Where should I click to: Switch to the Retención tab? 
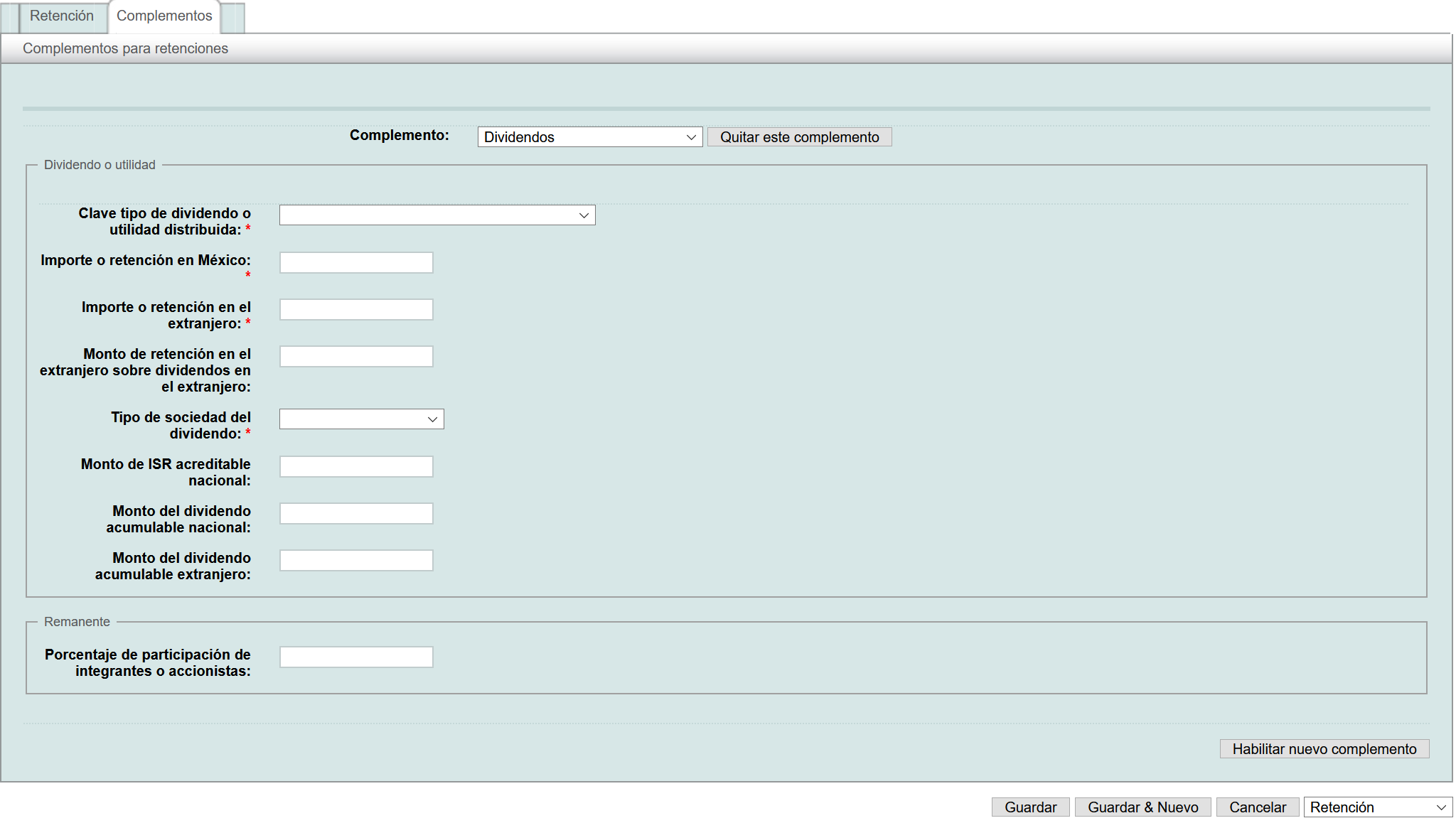point(61,16)
